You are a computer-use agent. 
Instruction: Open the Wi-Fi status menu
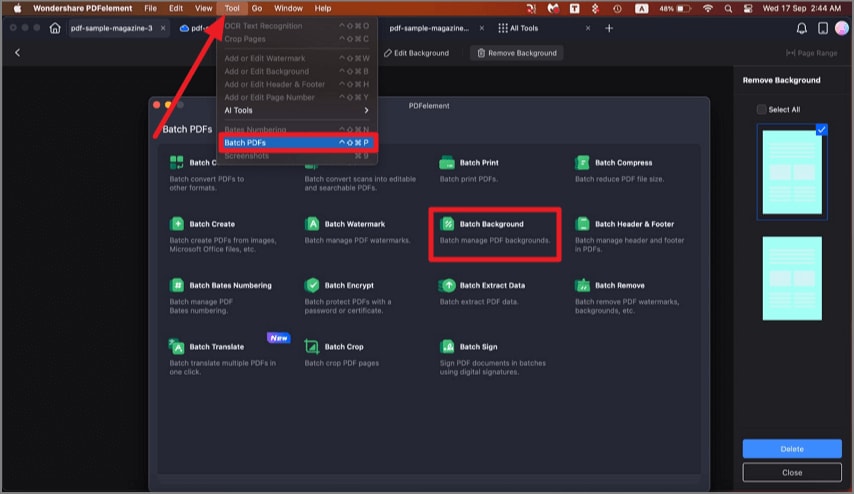click(707, 8)
